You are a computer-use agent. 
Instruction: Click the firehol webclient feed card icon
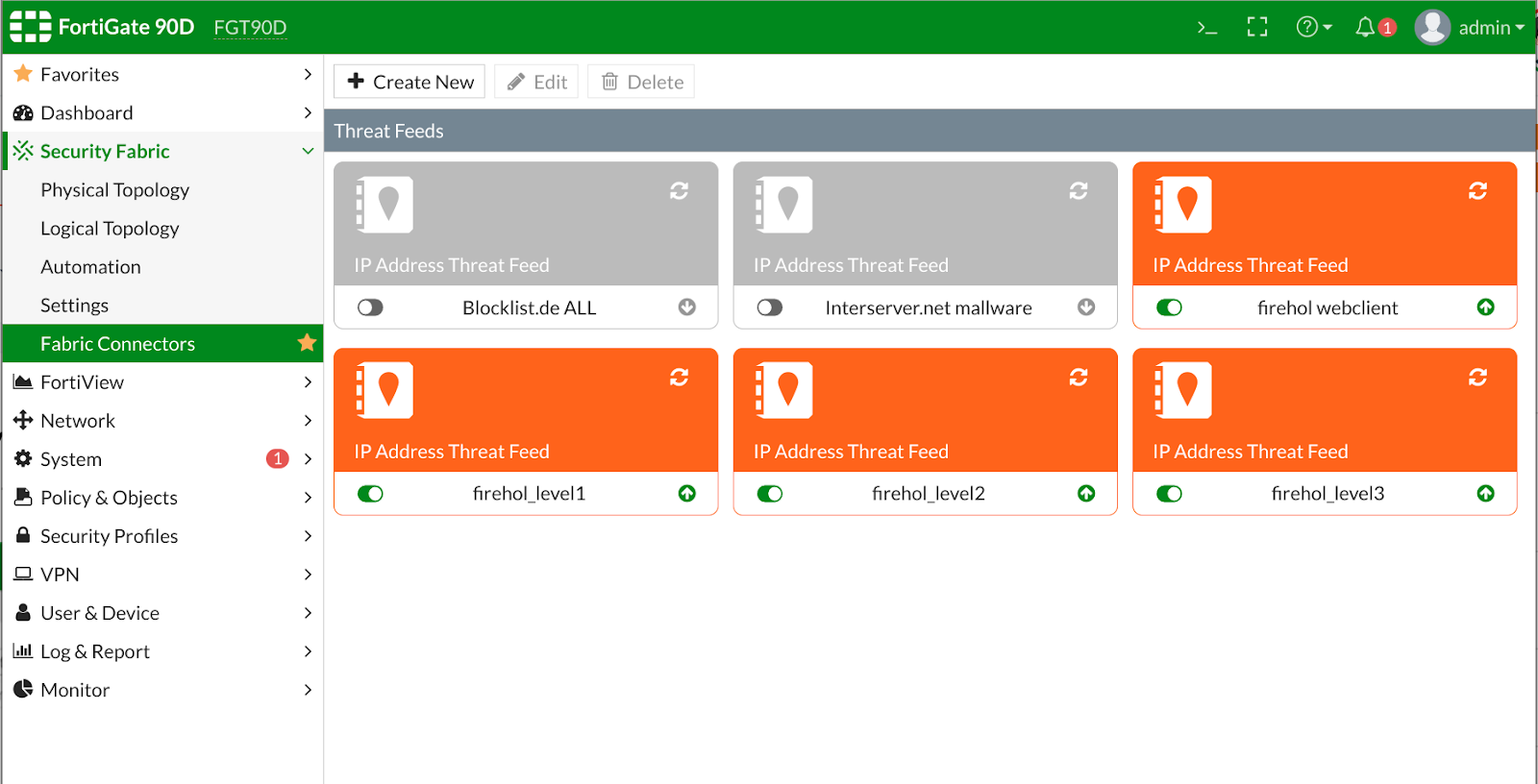pyautogui.click(x=1183, y=205)
